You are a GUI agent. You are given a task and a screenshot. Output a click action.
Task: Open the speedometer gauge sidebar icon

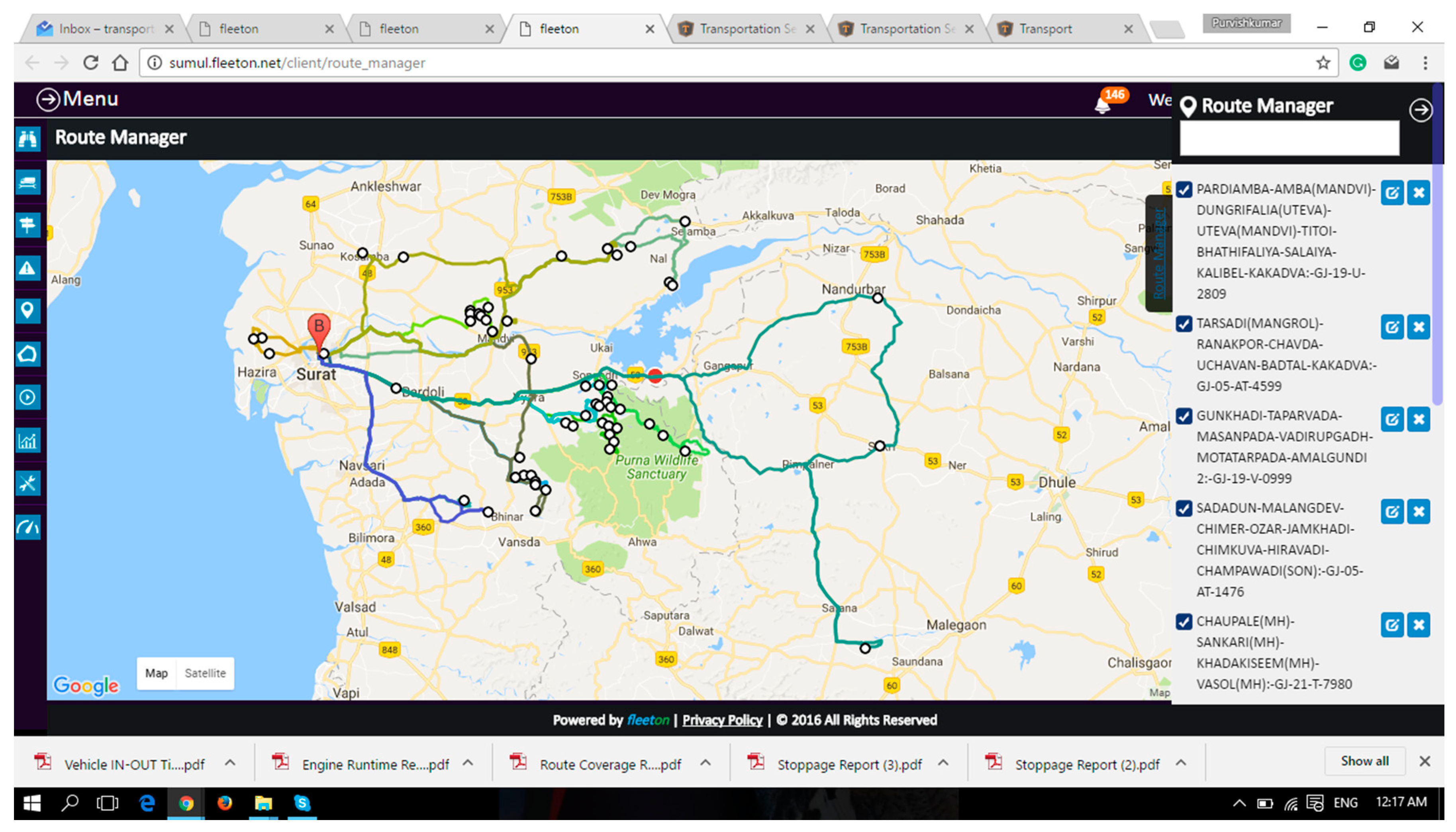(27, 527)
